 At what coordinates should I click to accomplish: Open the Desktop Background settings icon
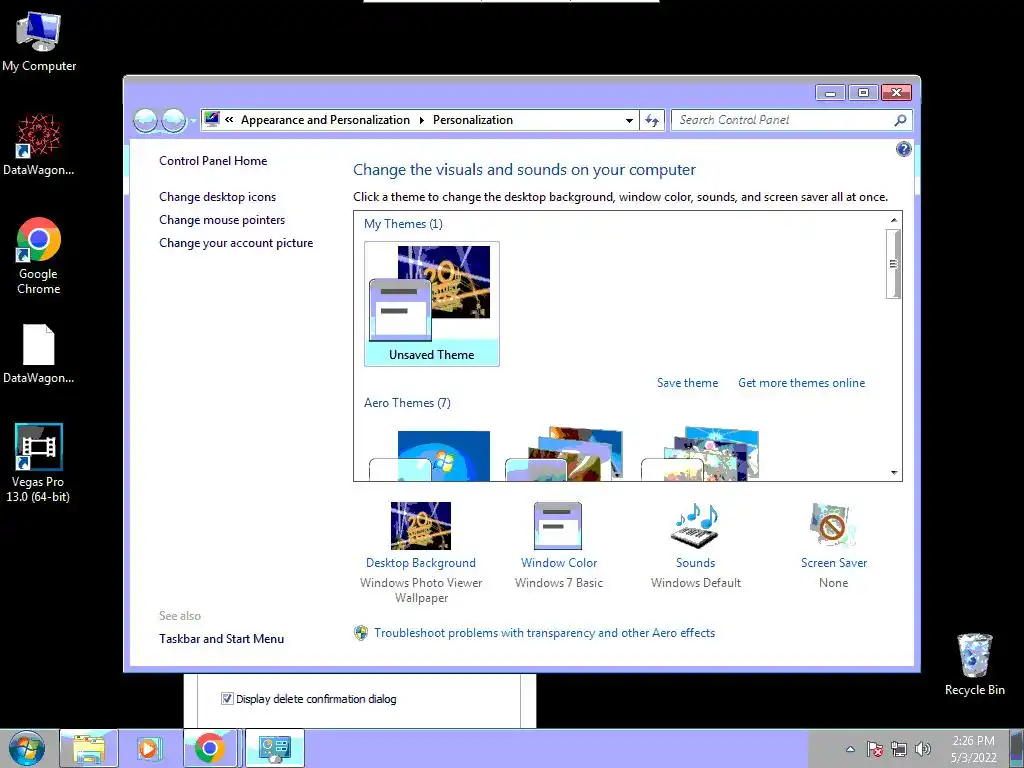(421, 526)
